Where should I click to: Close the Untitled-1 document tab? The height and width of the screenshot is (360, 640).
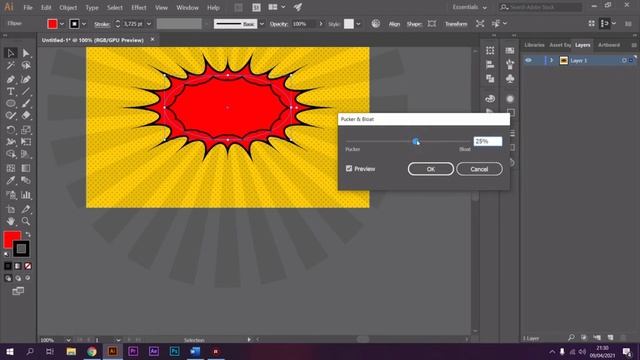click(152, 40)
